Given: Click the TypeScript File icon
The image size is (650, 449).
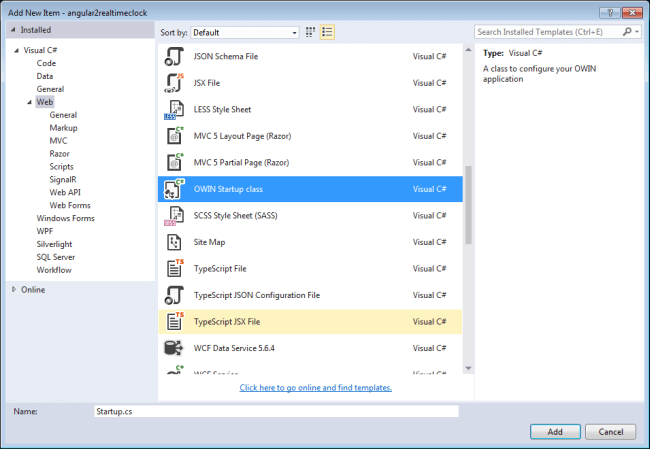Looking at the screenshot, I should tap(174, 269).
